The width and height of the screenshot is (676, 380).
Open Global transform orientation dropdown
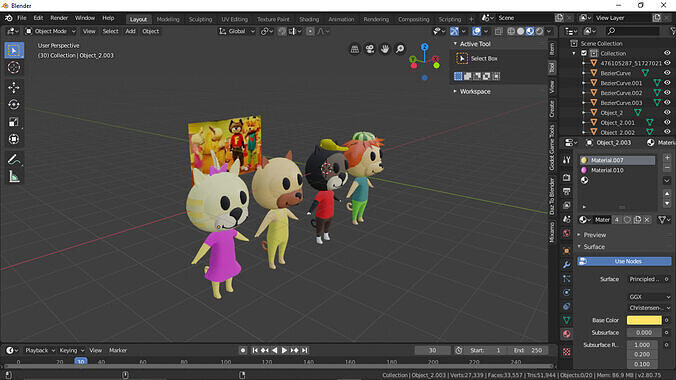click(237, 31)
